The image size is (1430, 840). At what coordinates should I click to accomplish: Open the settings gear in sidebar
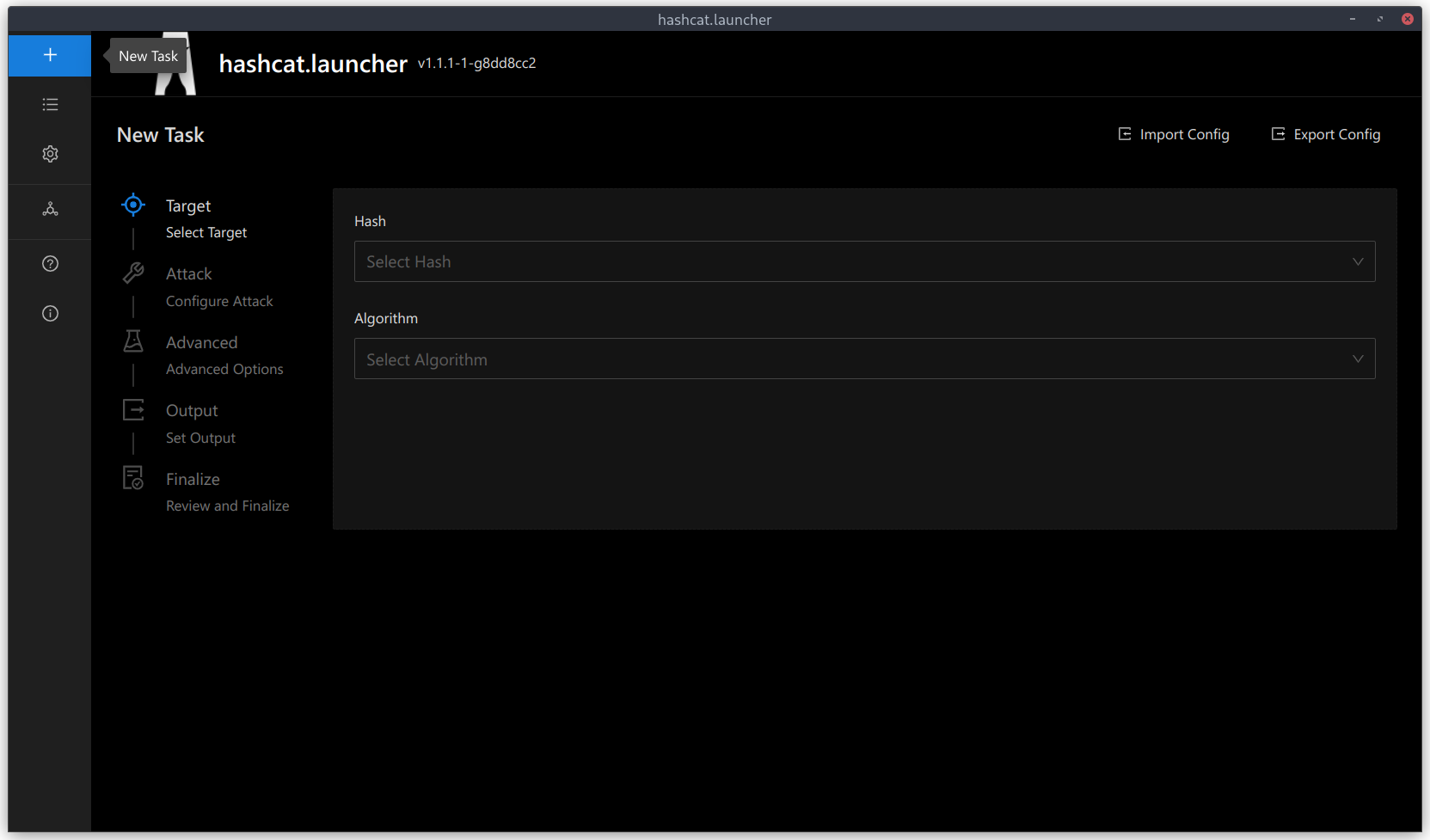pyautogui.click(x=50, y=154)
